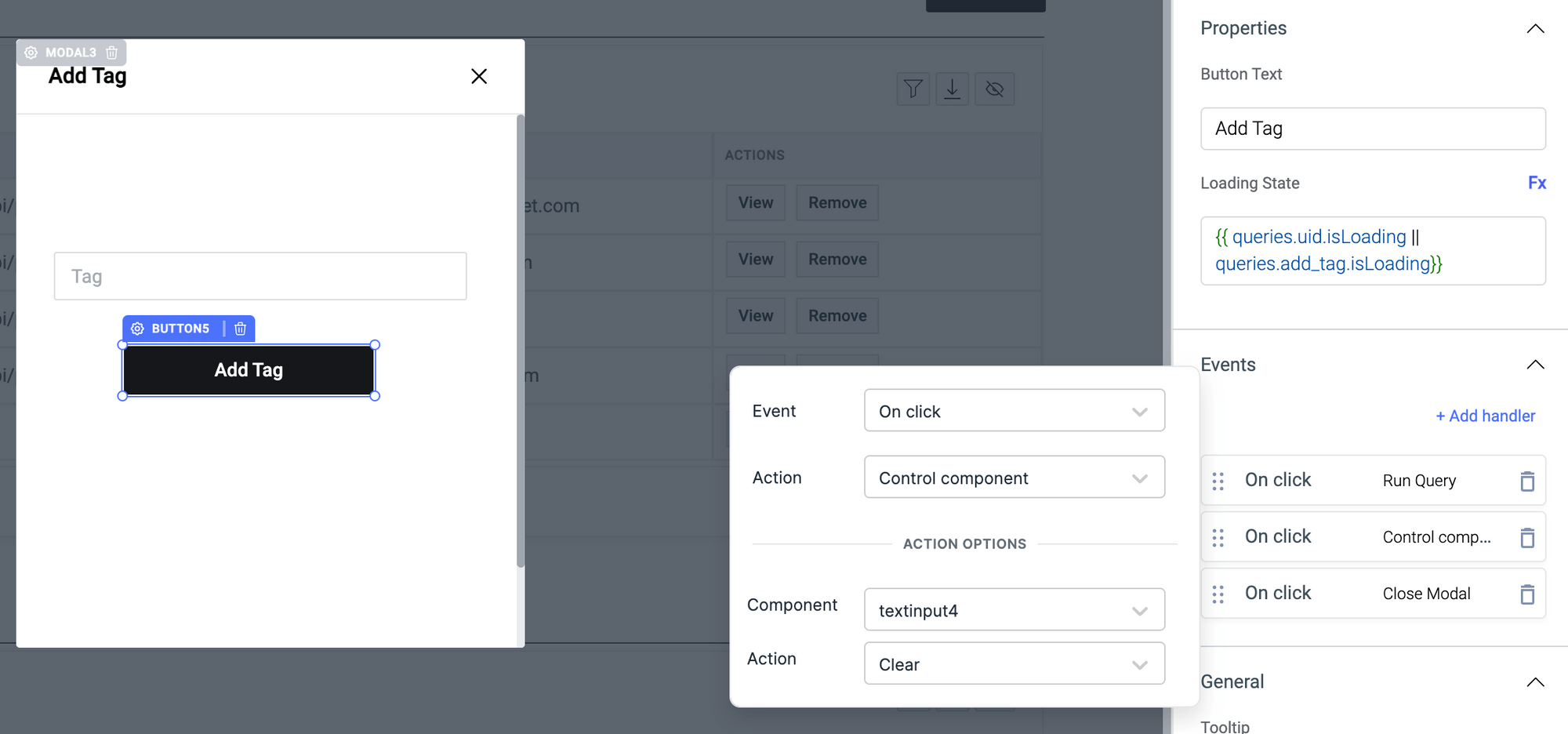This screenshot has width=1568, height=734.
Task: Click the MODAL3 settings gear icon
Action: (x=31, y=53)
